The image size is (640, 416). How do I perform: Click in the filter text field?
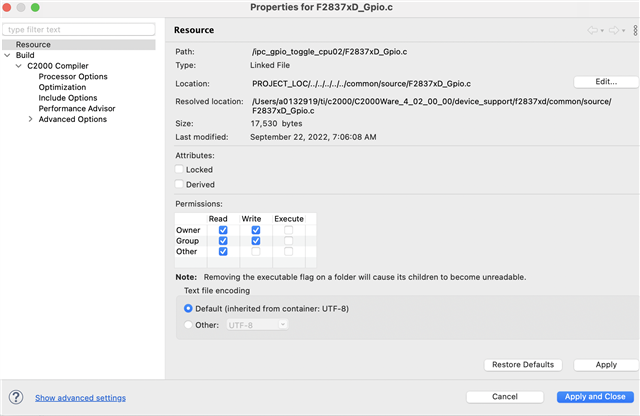coord(78,30)
